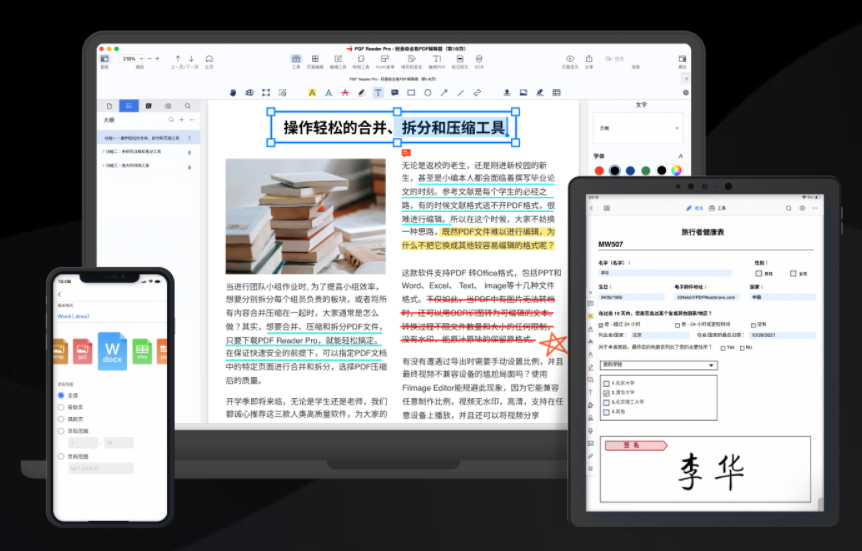The height and width of the screenshot is (551, 862).
Task: Select the yellow highlight A tool
Action: [312, 92]
